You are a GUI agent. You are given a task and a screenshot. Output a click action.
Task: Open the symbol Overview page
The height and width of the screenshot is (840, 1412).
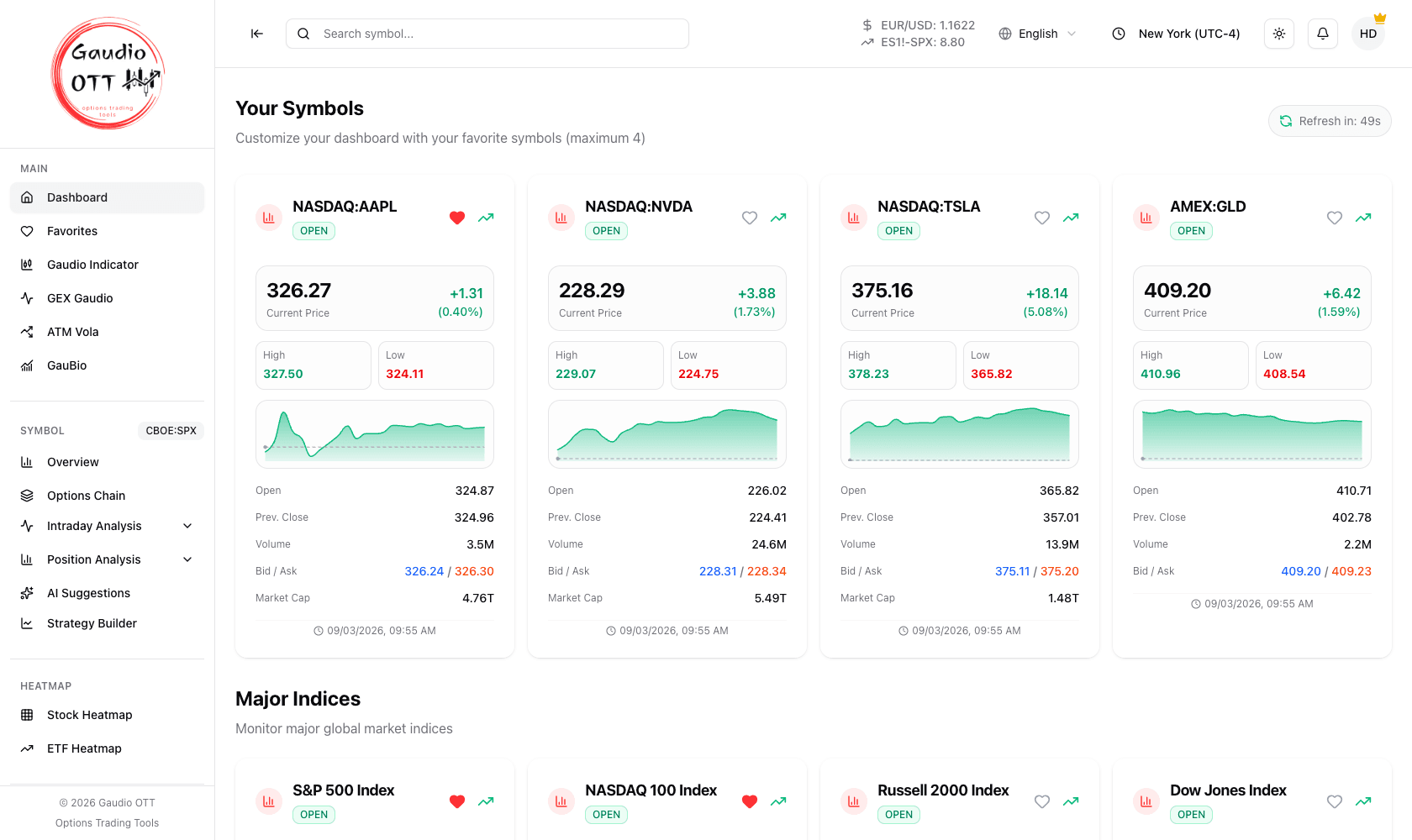(x=108, y=462)
